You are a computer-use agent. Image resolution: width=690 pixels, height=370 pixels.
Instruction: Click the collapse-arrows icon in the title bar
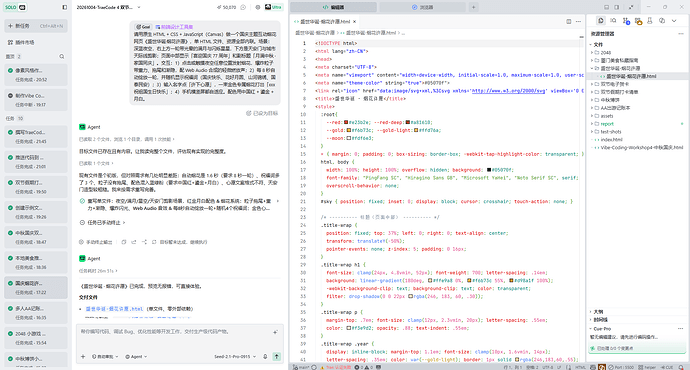click(x=631, y=7)
